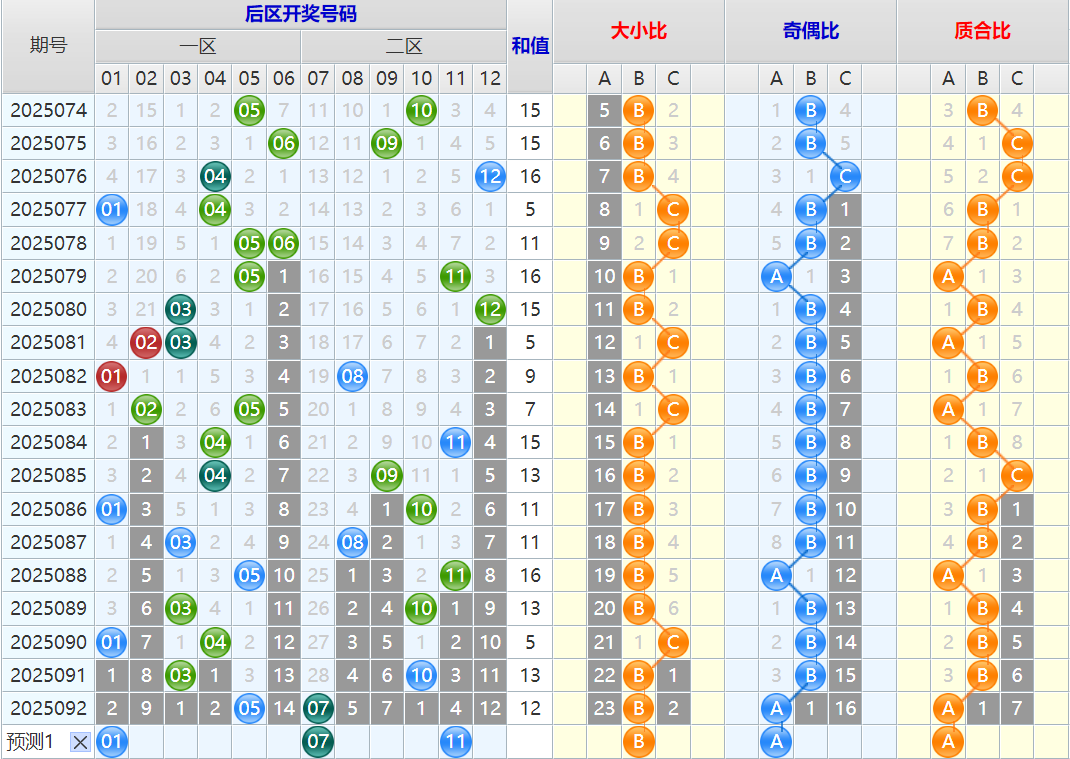This screenshot has width=1070, height=759.
Task: Select predicted ball 01 in 预测1 row
Action: tap(112, 741)
